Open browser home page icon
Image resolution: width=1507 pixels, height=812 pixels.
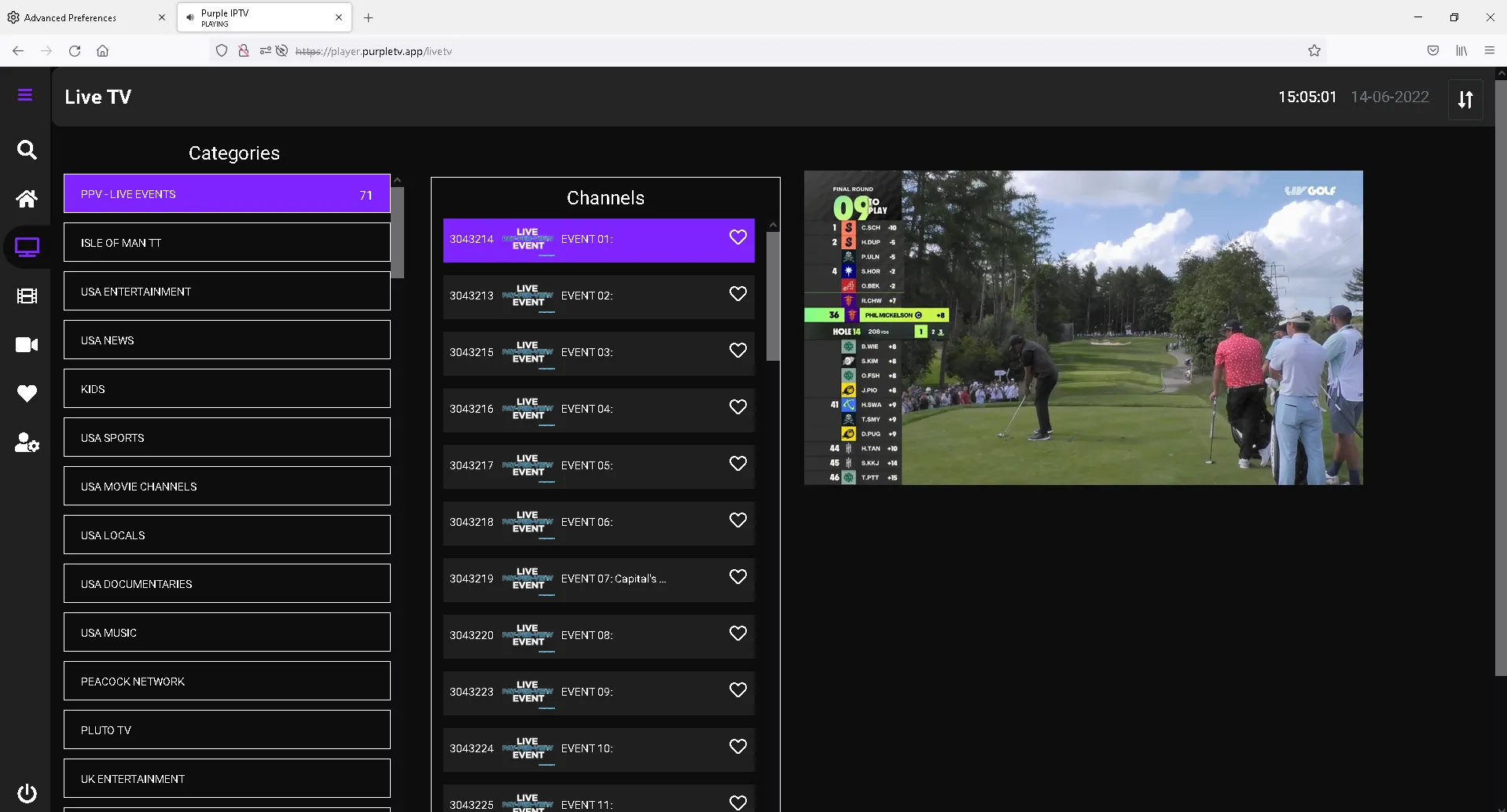pyautogui.click(x=102, y=50)
